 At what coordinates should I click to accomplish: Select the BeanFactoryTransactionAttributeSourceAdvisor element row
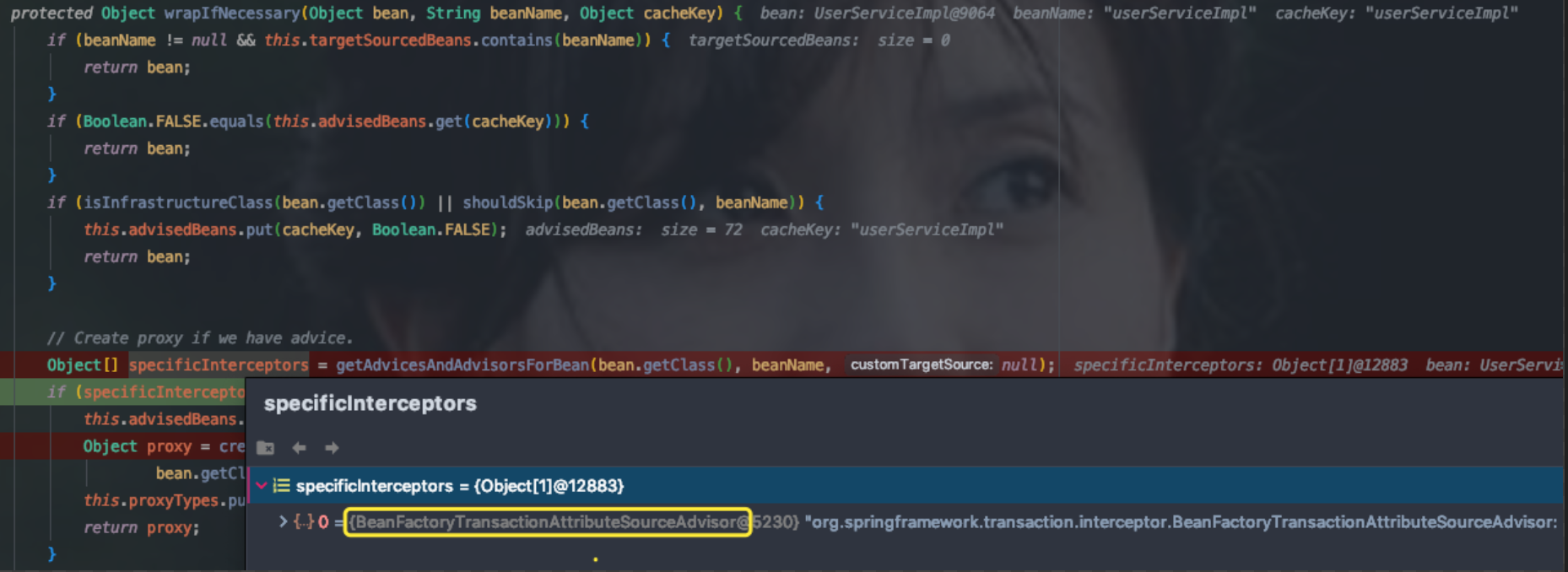pos(906,522)
